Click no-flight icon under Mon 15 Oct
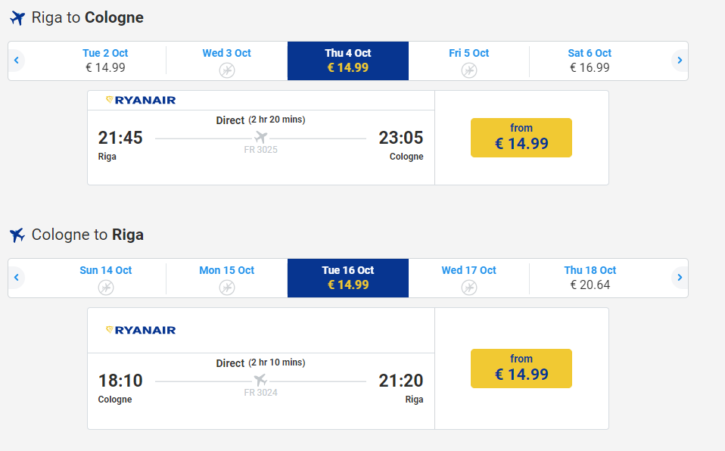This screenshot has width=725, height=451. [x=227, y=287]
